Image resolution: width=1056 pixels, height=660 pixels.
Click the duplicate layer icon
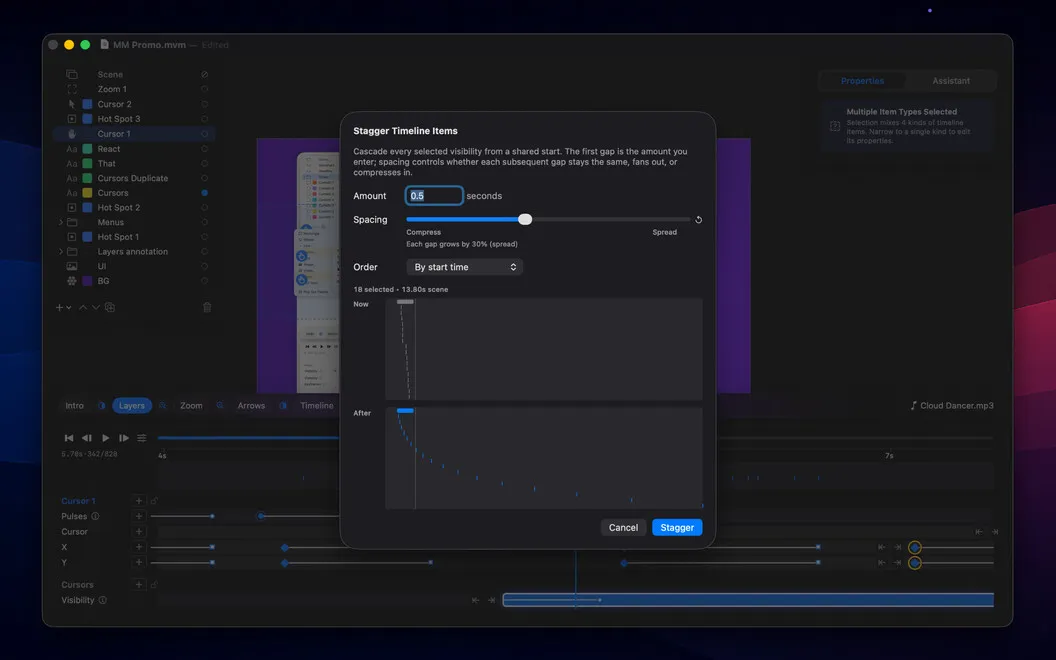(x=110, y=307)
